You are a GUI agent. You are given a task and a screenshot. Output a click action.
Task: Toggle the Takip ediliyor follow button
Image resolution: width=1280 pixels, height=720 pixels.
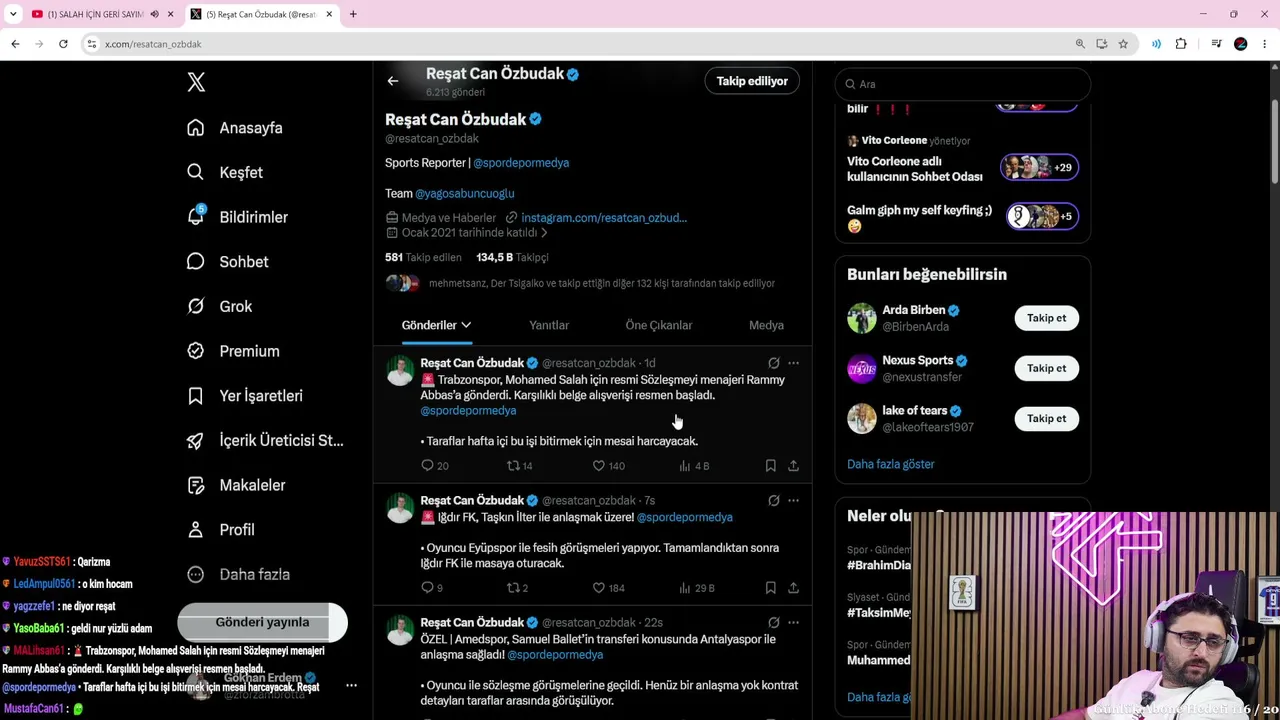click(752, 81)
